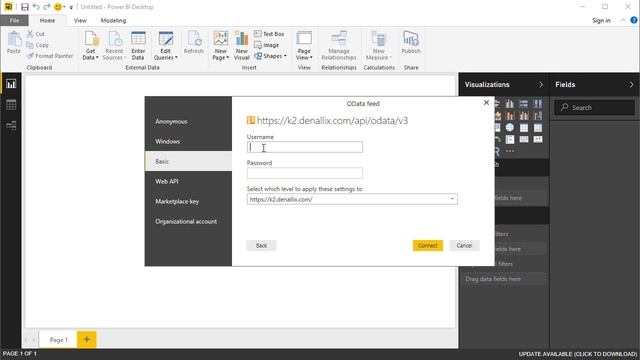Click into the Password input field
The image size is (640, 360).
click(304, 173)
